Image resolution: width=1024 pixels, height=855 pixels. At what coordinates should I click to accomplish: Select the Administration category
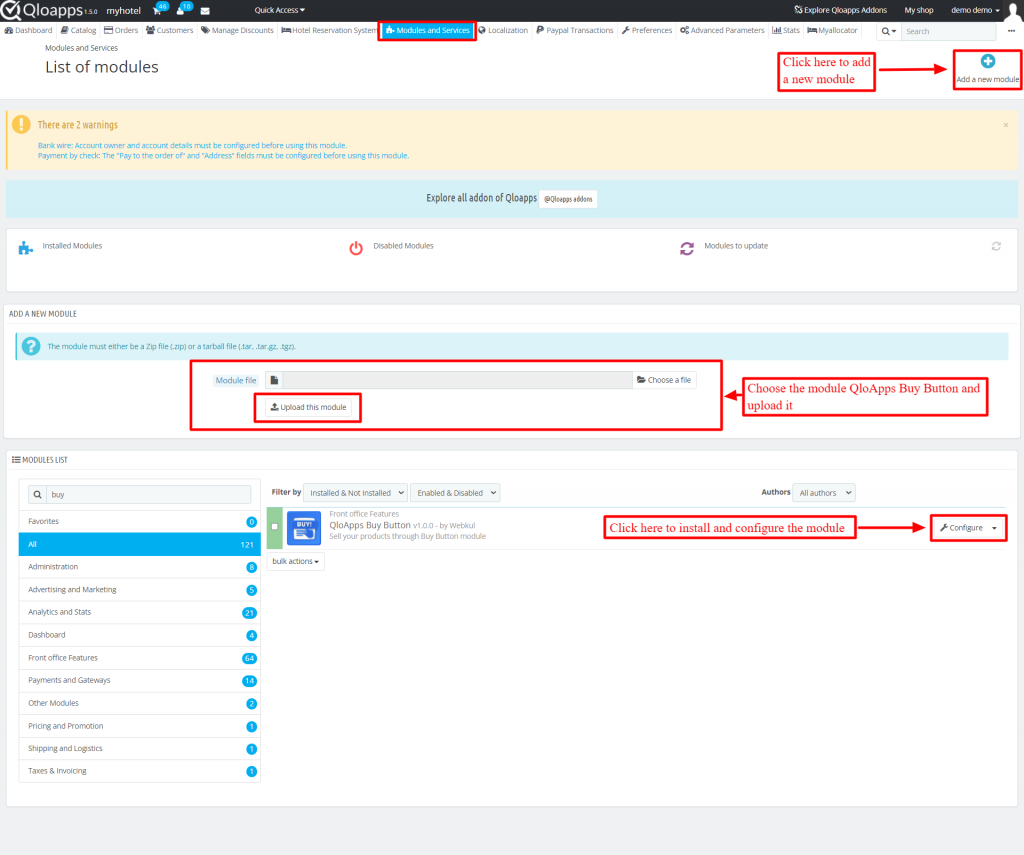[140, 567]
